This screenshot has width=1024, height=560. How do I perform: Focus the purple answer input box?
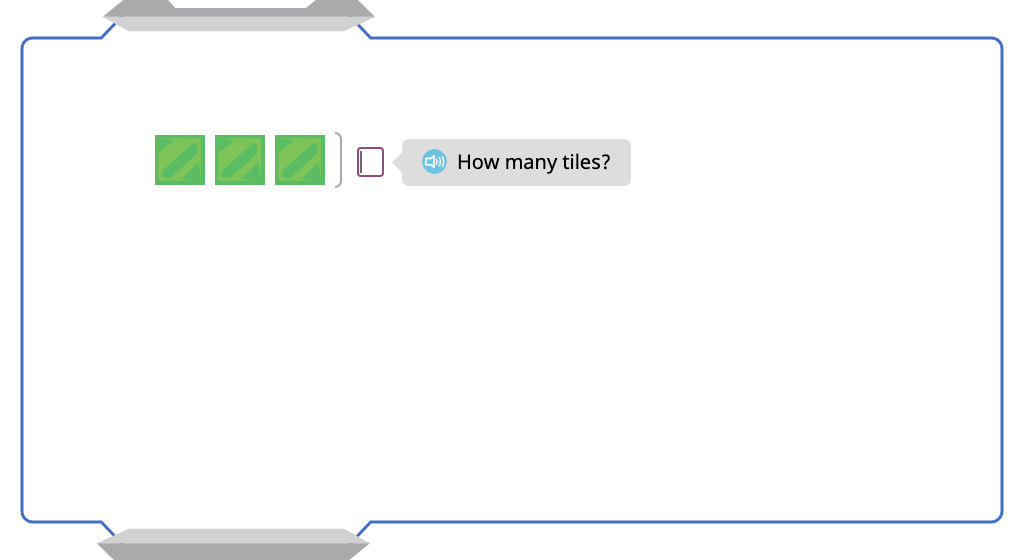coord(370,162)
